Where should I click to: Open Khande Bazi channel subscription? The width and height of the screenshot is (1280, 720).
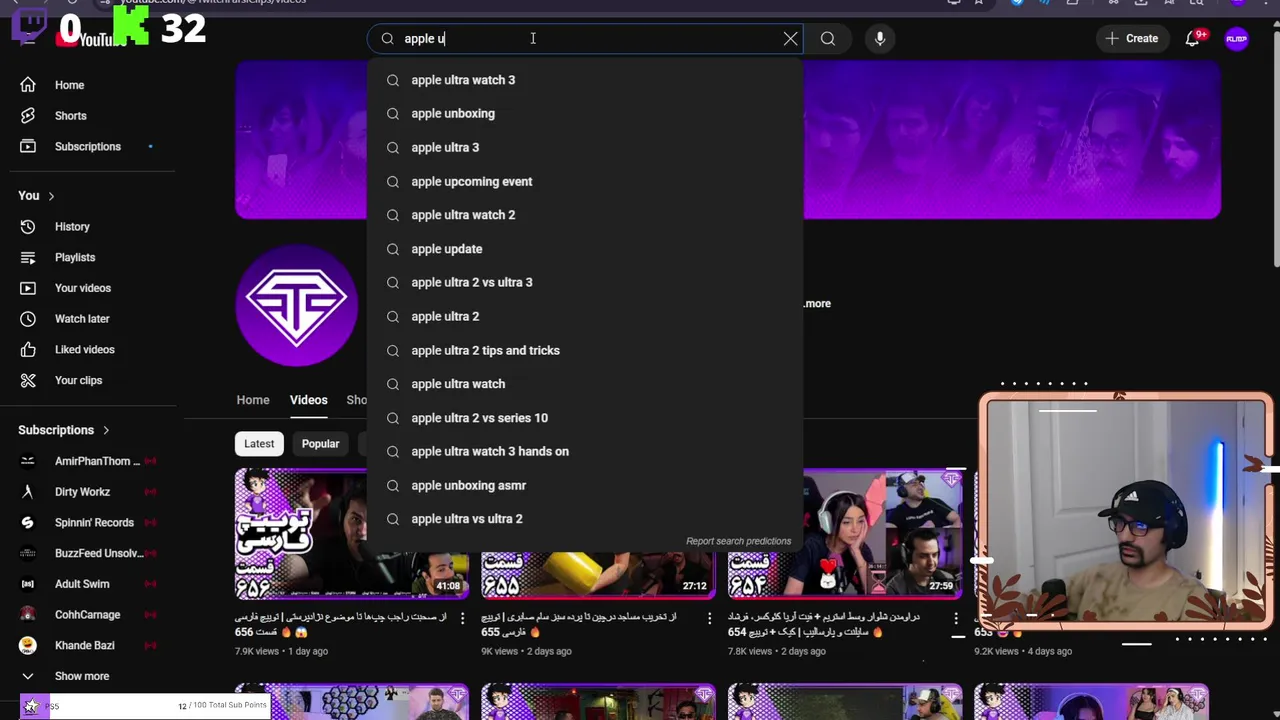click(x=88, y=646)
